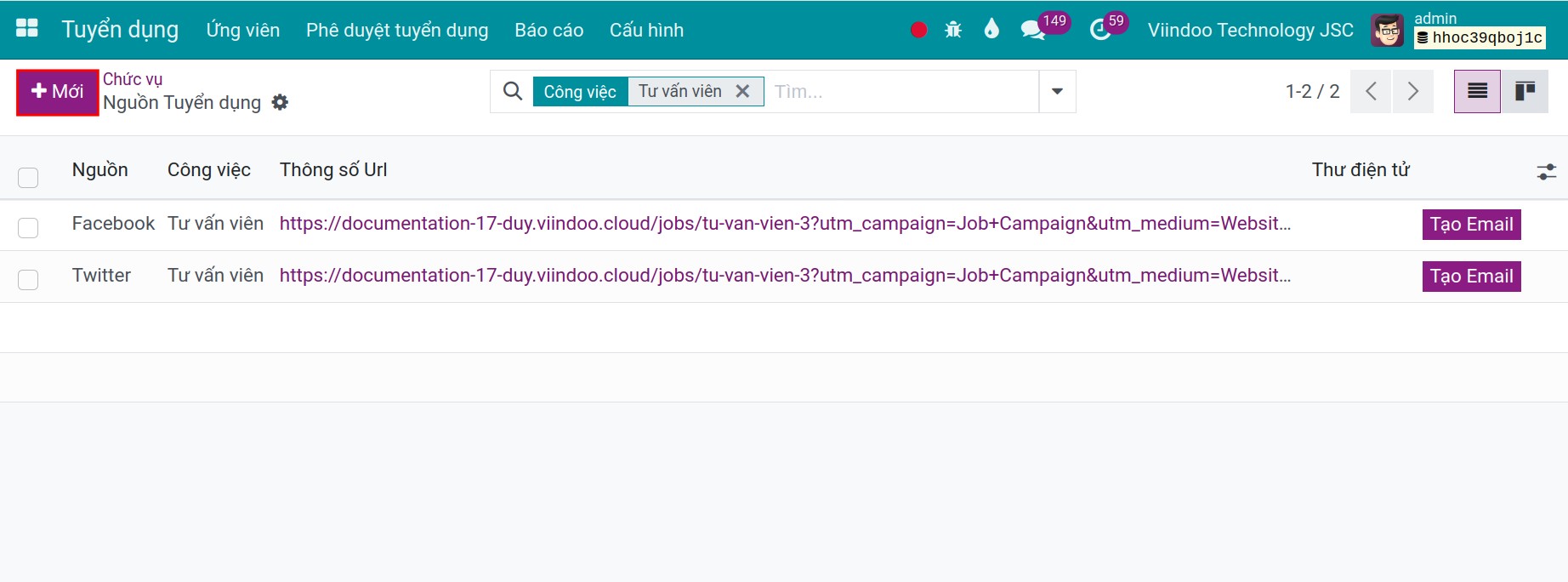Click the 1-2 / 2 pager counter
1568x582 pixels.
tap(1312, 91)
